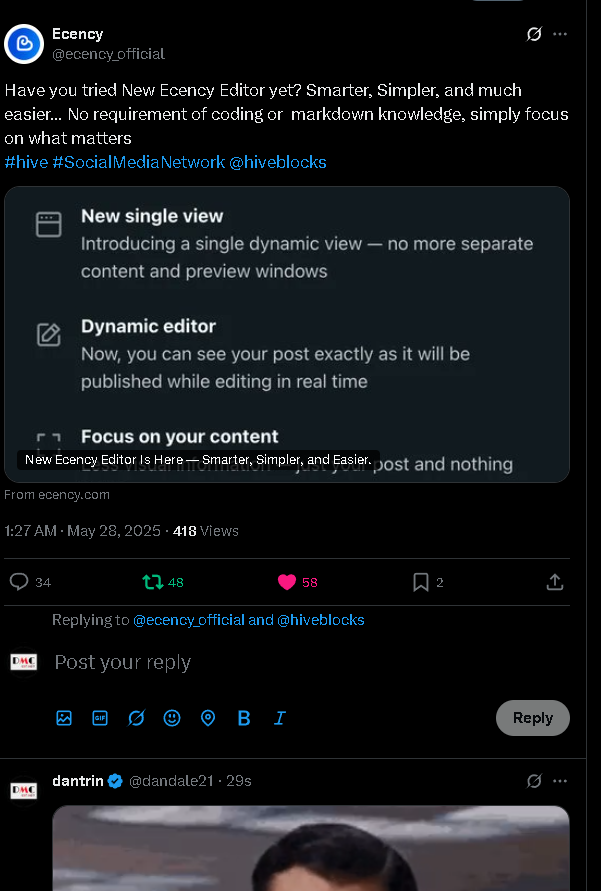Add media image to reply

(64, 718)
